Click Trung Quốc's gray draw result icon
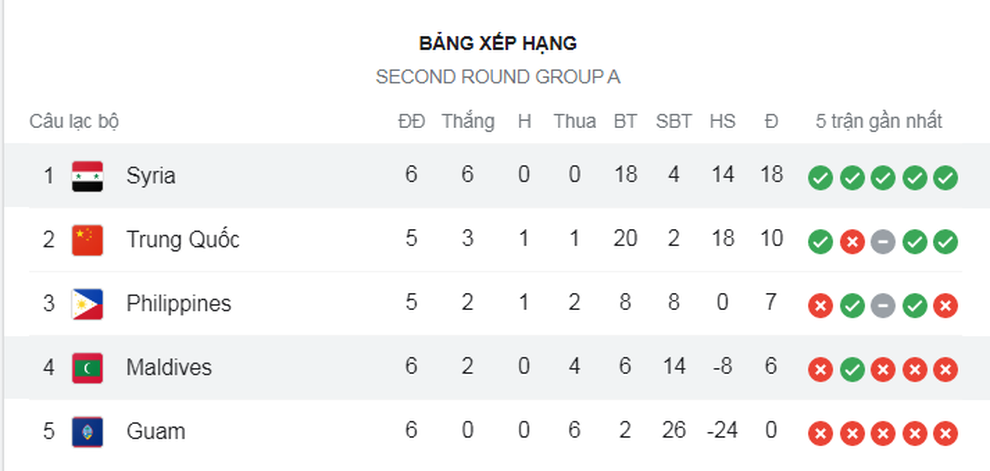Viewport: 990px width, 471px height. (x=883, y=242)
